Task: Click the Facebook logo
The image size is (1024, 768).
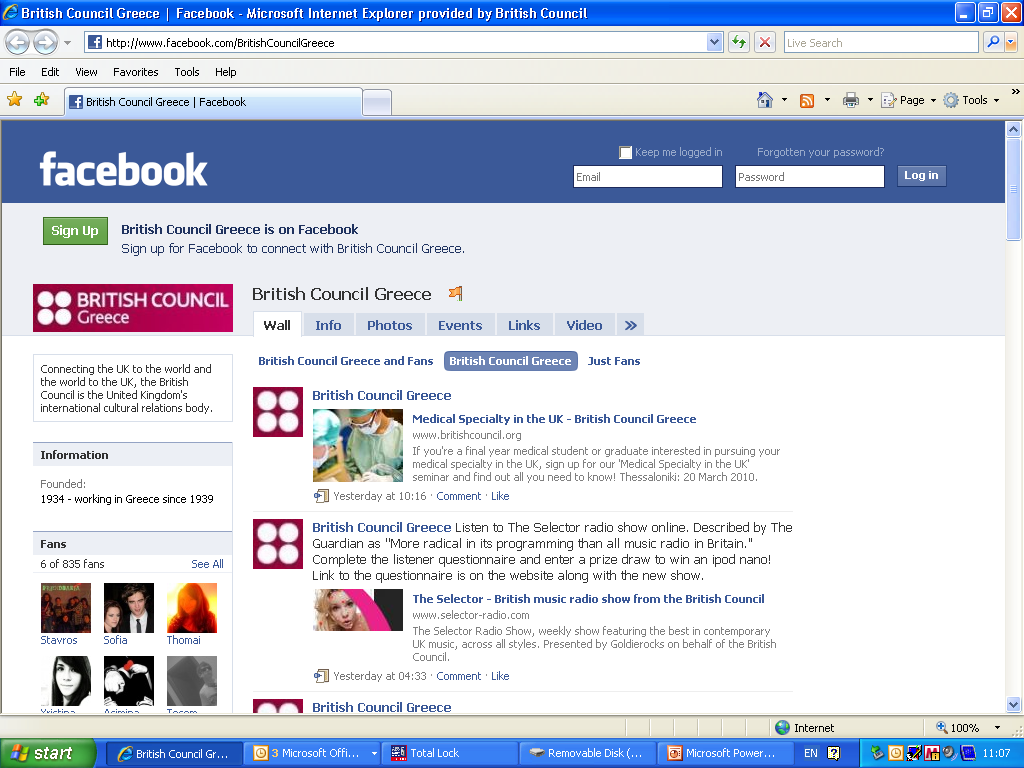Action: tap(123, 169)
